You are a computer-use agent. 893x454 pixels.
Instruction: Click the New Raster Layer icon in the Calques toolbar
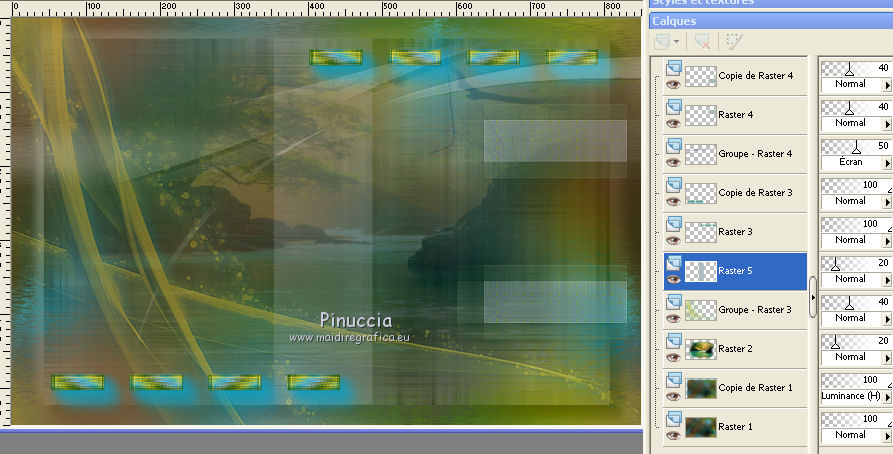663,42
